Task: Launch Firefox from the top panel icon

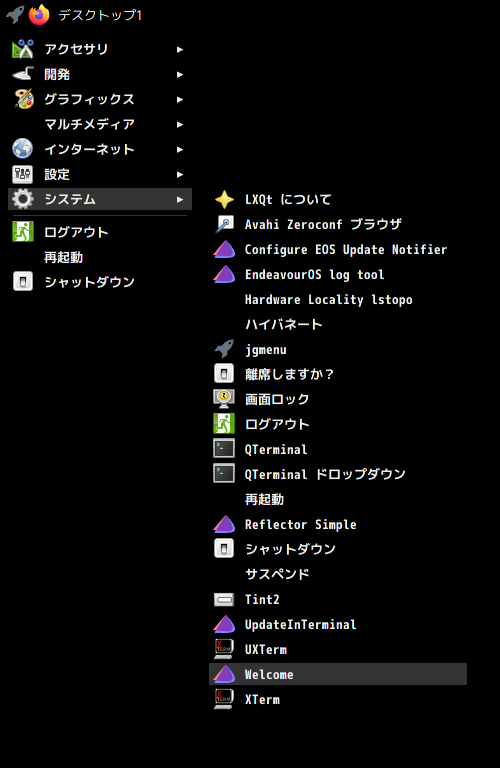Action: pyautogui.click(x=39, y=15)
